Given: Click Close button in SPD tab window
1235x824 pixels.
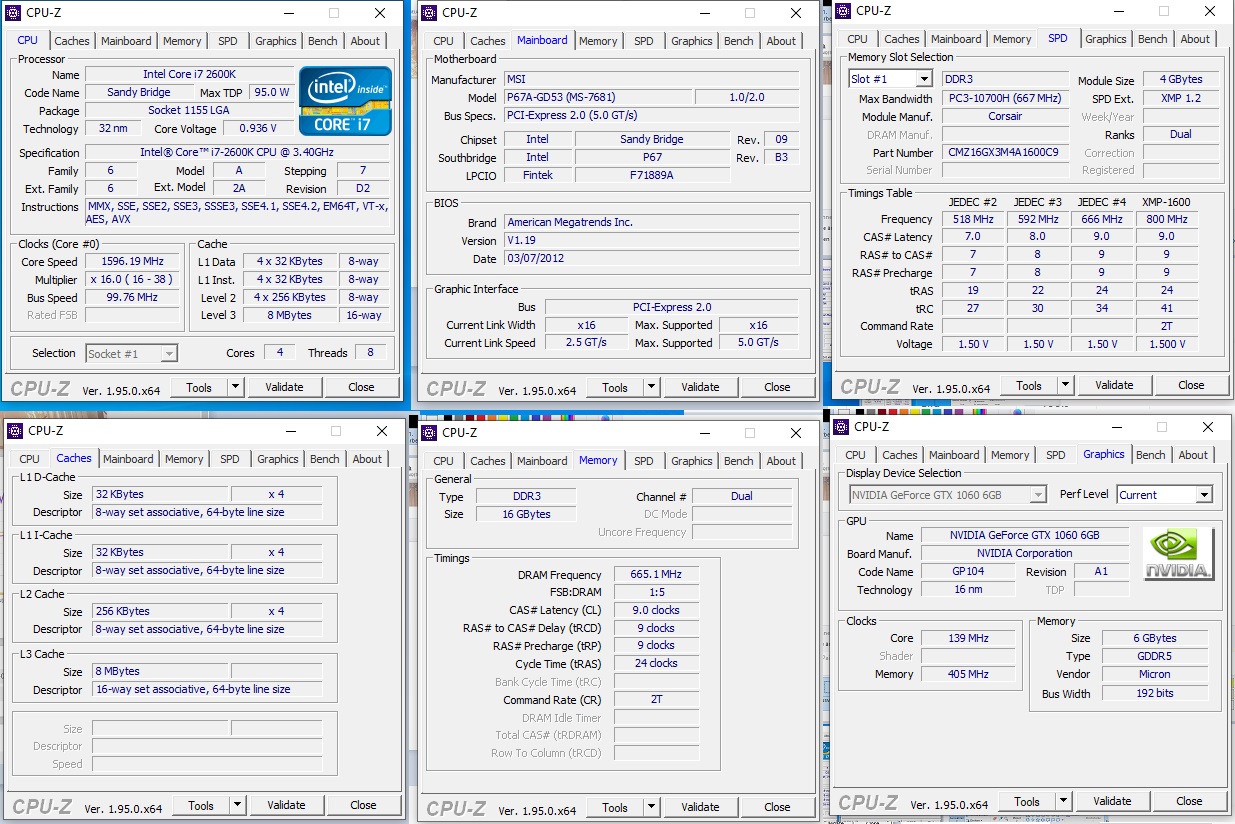Looking at the screenshot, I should 1191,385.
